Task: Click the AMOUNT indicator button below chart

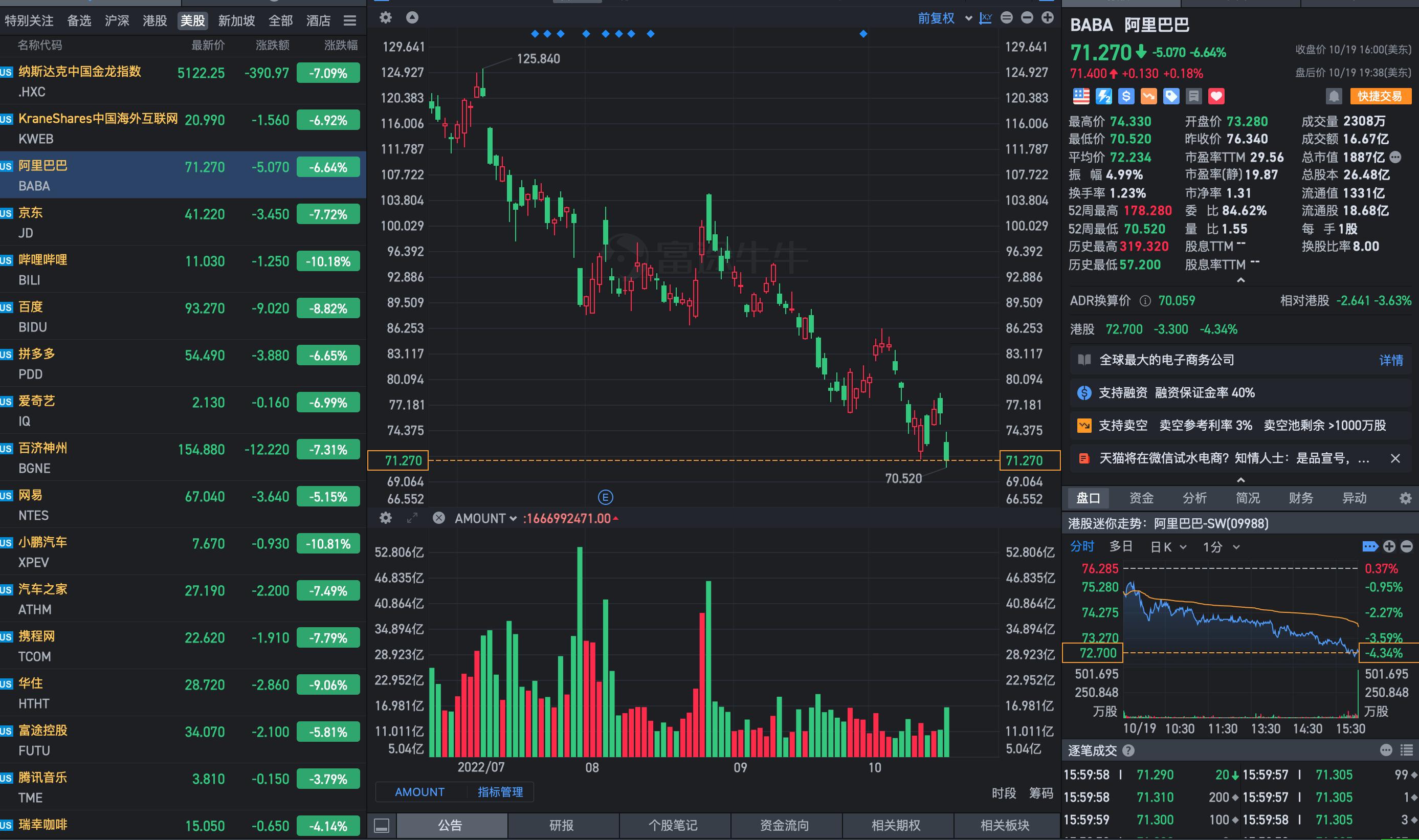Action: pyautogui.click(x=419, y=792)
